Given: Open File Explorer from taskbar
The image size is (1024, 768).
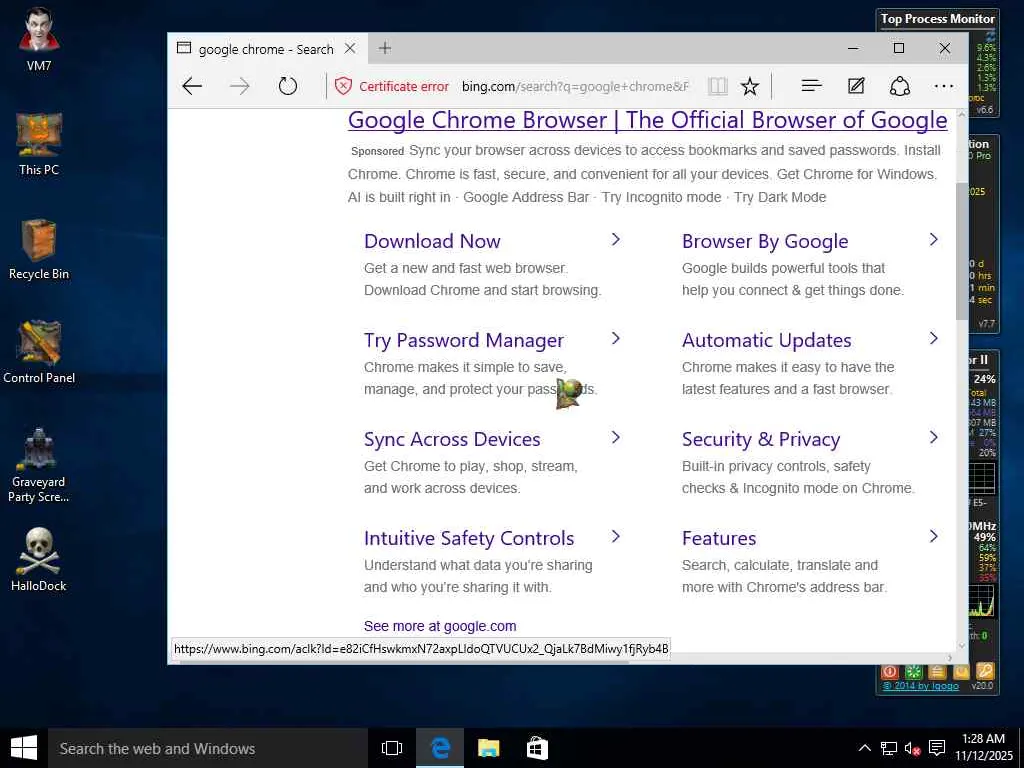Looking at the screenshot, I should (488, 748).
